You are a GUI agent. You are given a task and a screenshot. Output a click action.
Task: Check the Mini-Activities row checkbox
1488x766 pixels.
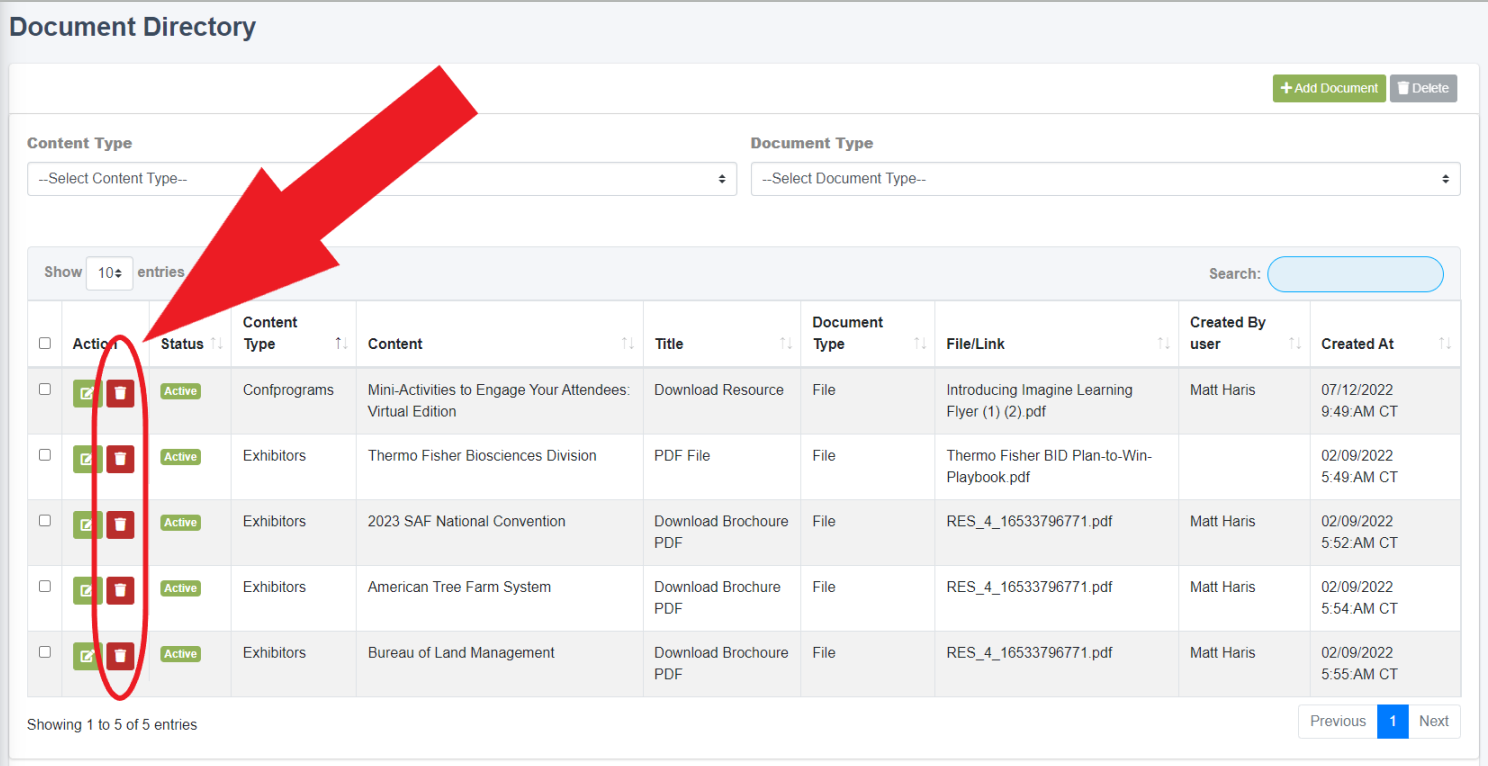(x=45, y=389)
